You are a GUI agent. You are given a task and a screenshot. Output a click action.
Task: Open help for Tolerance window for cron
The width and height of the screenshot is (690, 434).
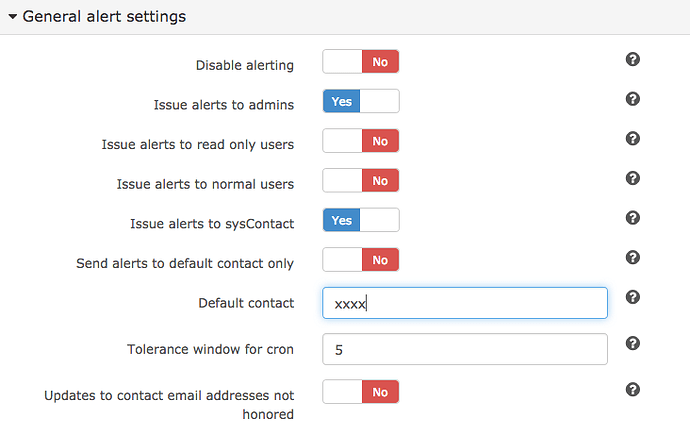632,343
